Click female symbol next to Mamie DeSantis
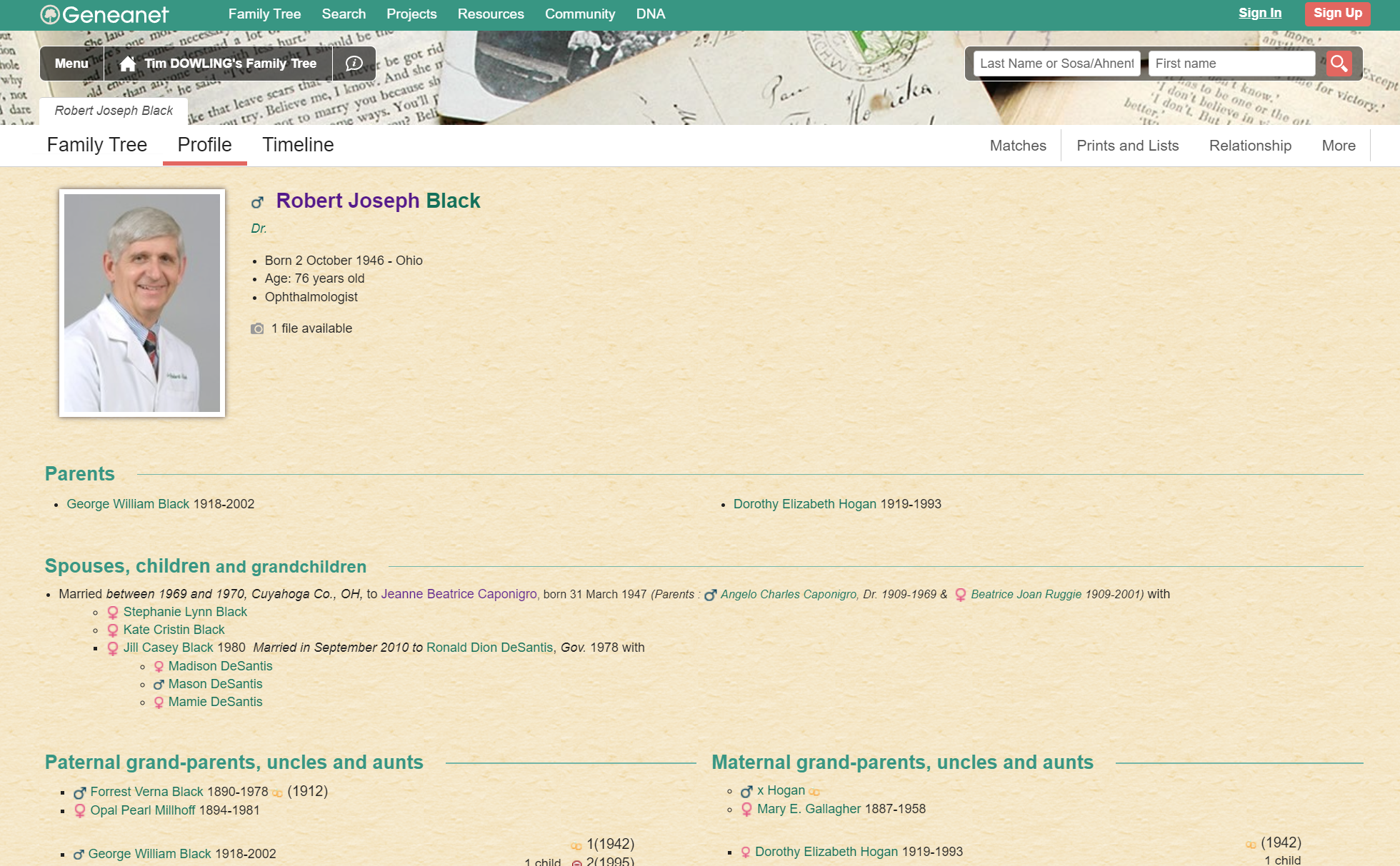Screen dimensions: 1400x866 click(x=159, y=703)
